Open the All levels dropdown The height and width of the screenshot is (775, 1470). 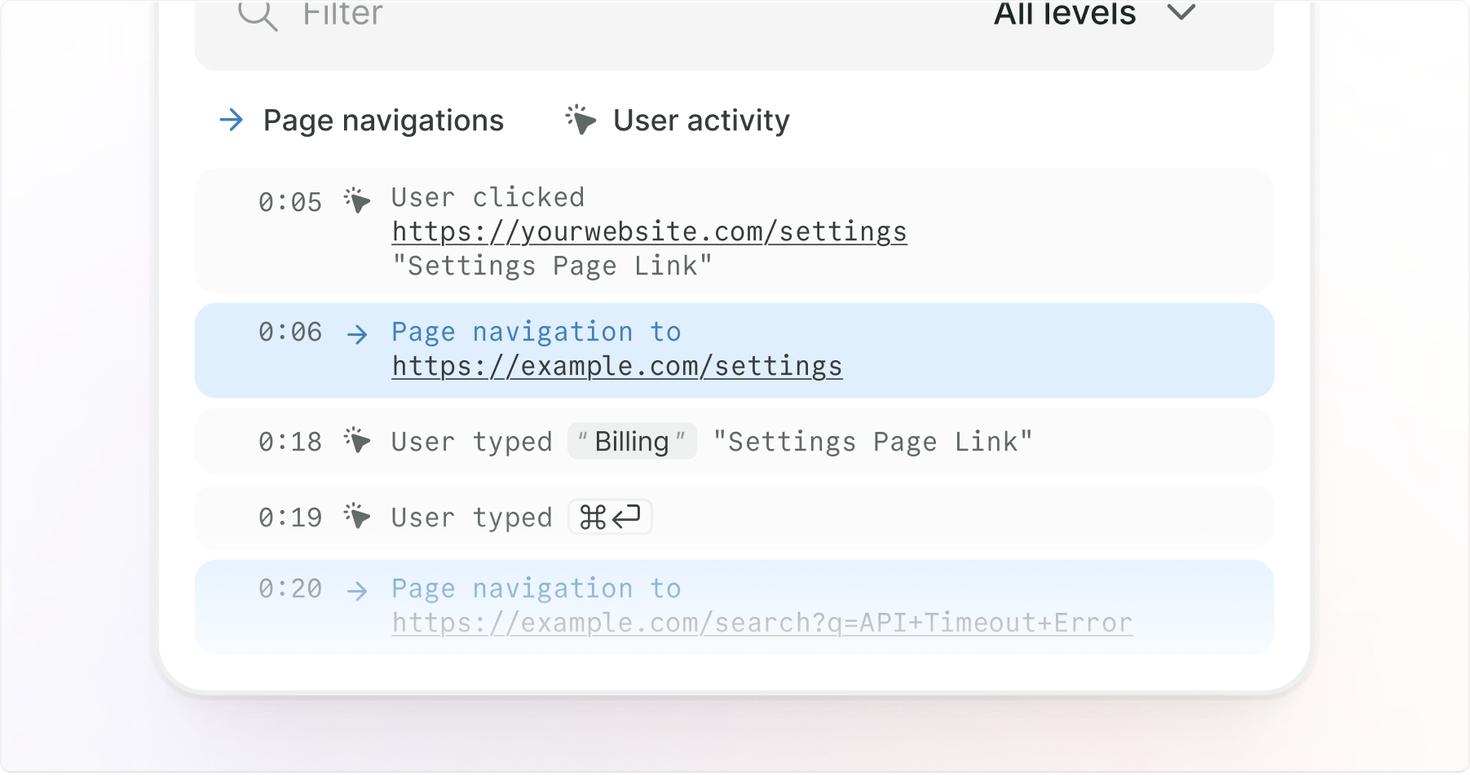1094,14
